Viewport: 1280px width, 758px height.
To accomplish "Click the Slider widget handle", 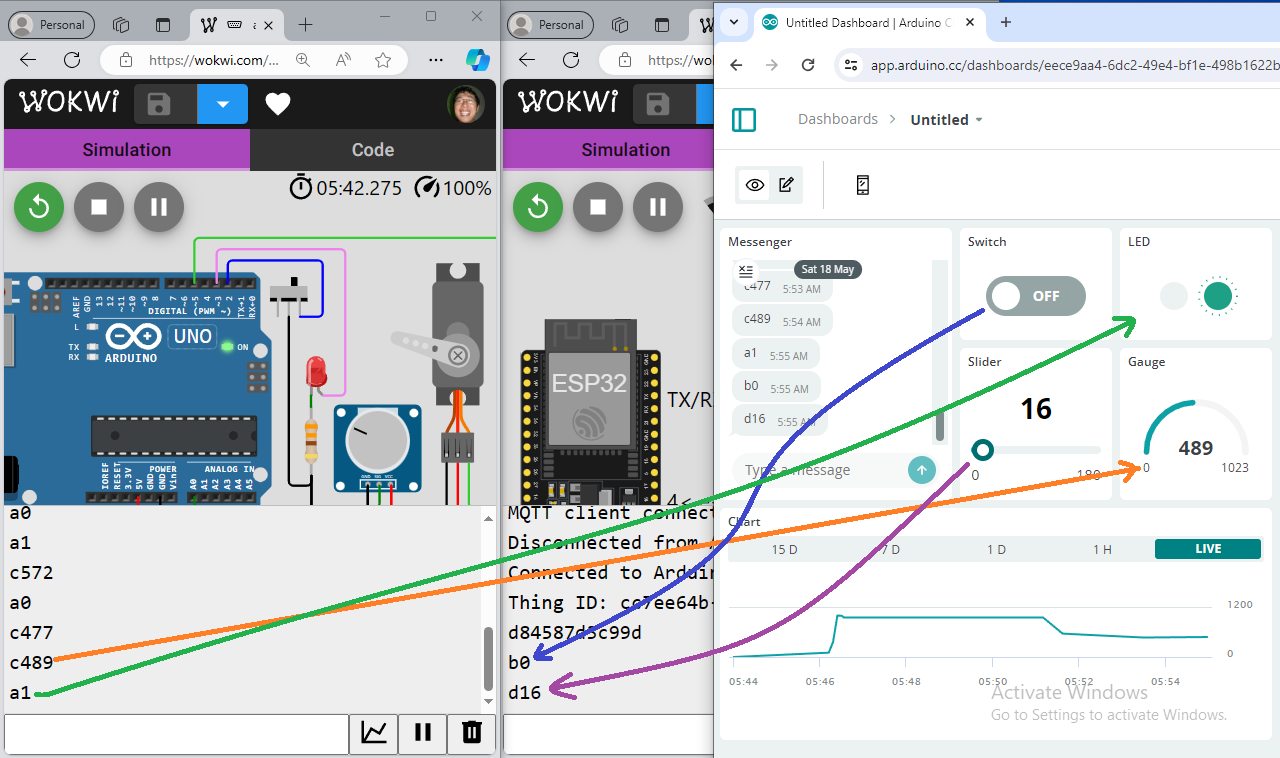I will tap(983, 450).
